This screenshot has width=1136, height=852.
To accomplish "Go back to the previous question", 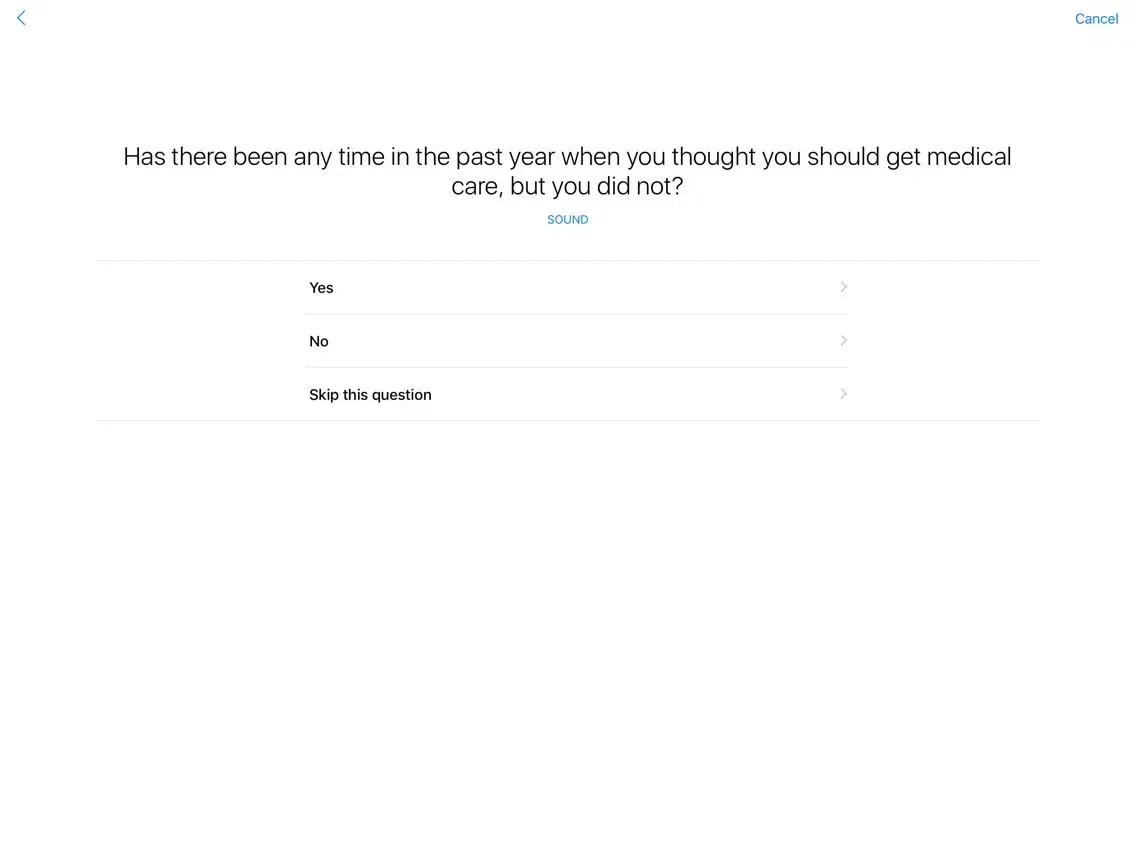I will pos(21,18).
